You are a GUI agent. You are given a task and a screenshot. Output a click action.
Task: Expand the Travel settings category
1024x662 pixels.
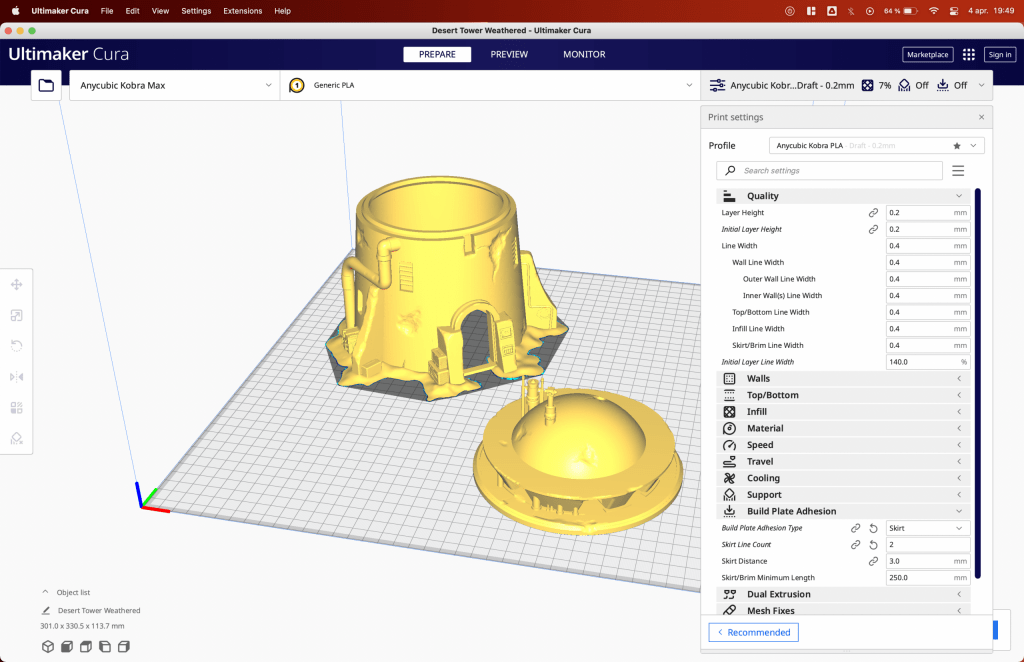842,462
